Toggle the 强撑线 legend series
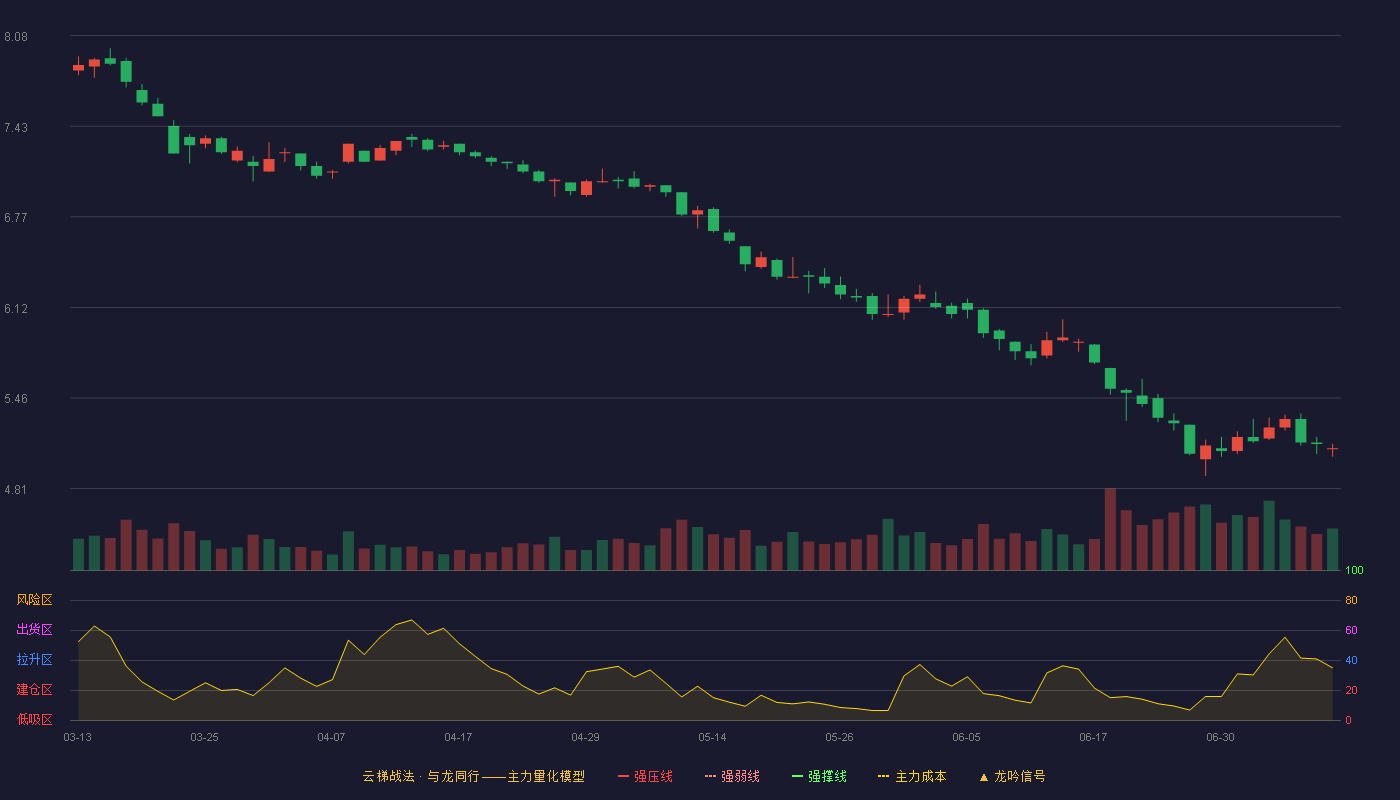 click(819, 776)
